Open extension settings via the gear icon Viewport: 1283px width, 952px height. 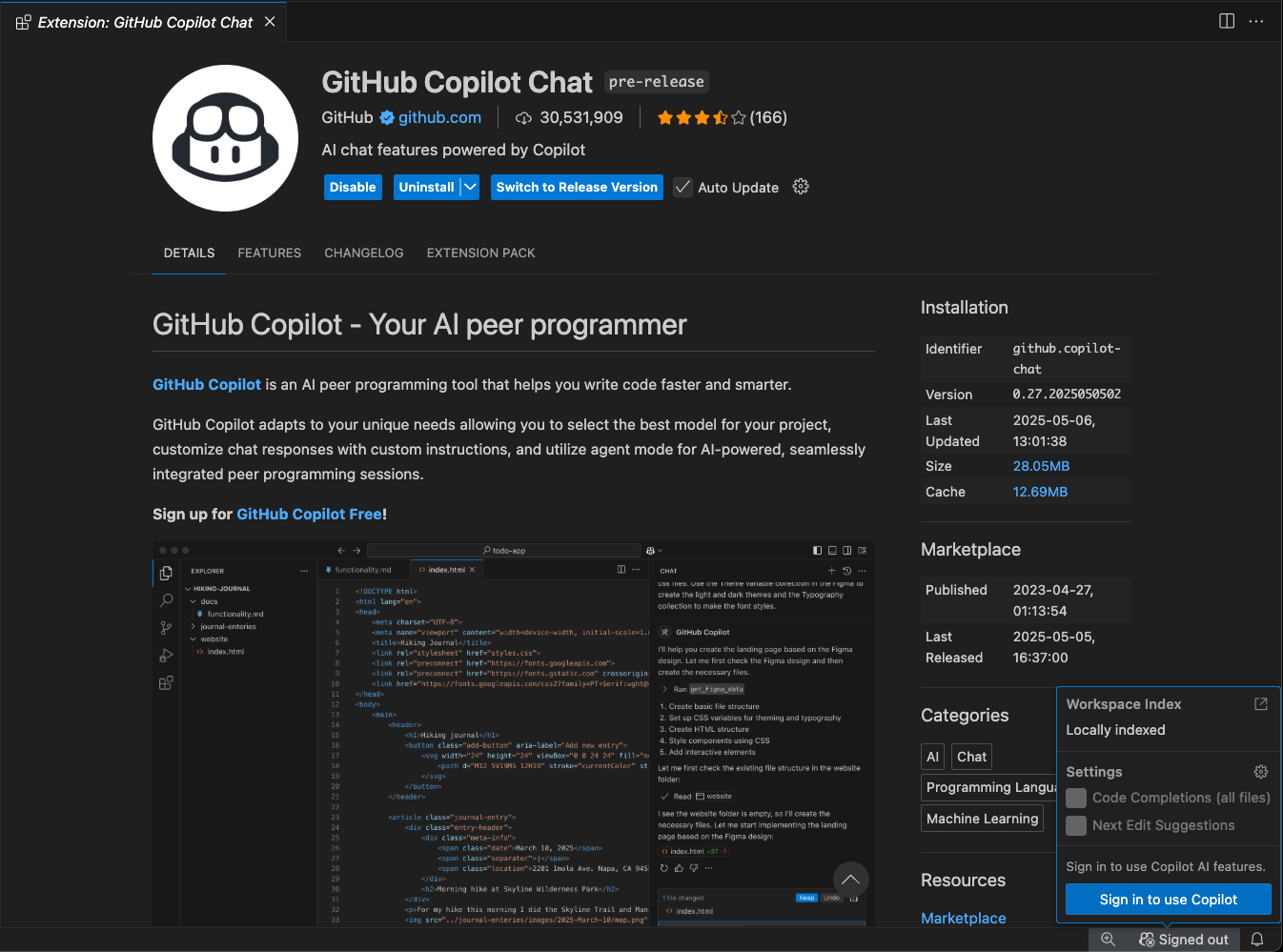(801, 187)
